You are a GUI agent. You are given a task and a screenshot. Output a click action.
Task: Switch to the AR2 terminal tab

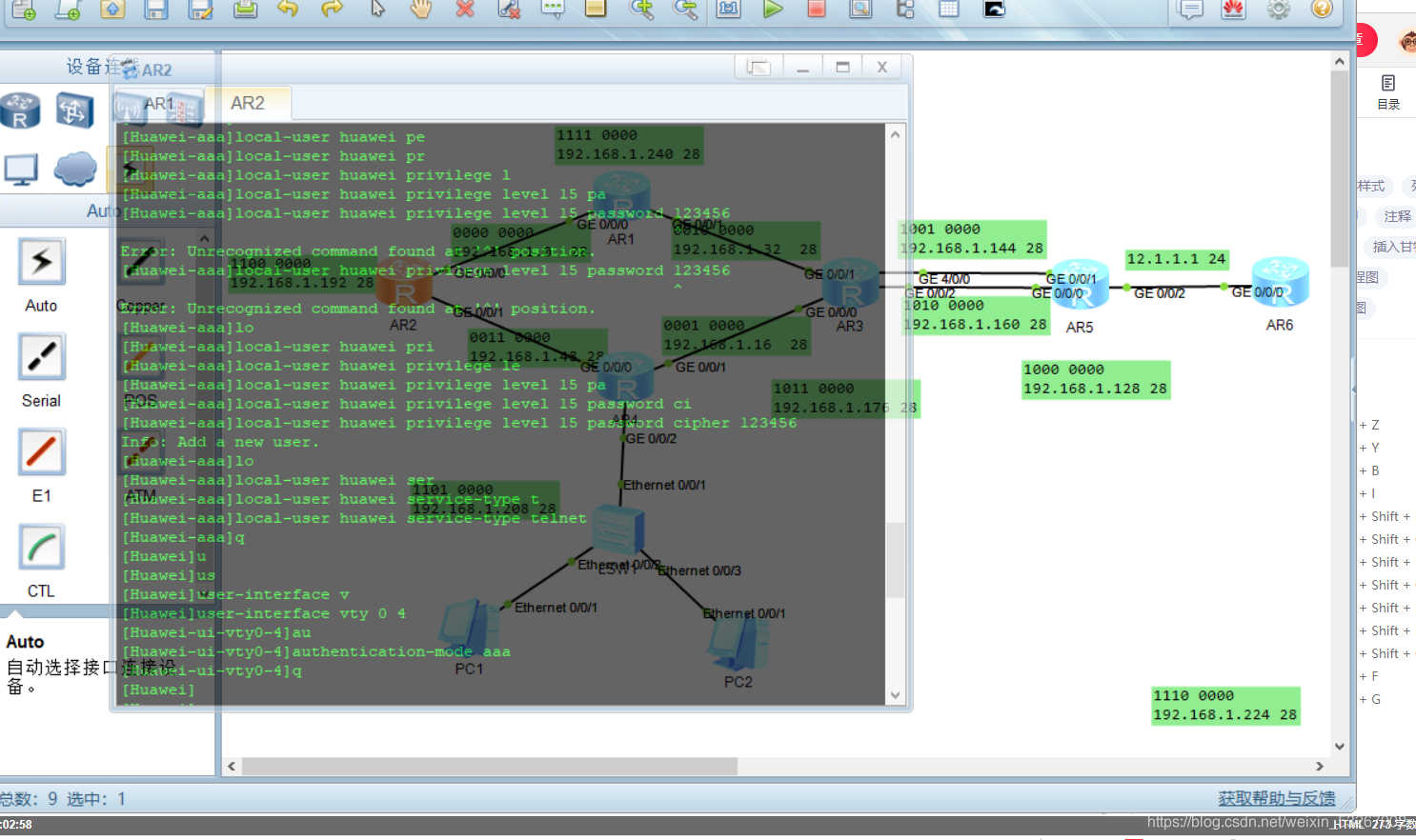coord(248,103)
